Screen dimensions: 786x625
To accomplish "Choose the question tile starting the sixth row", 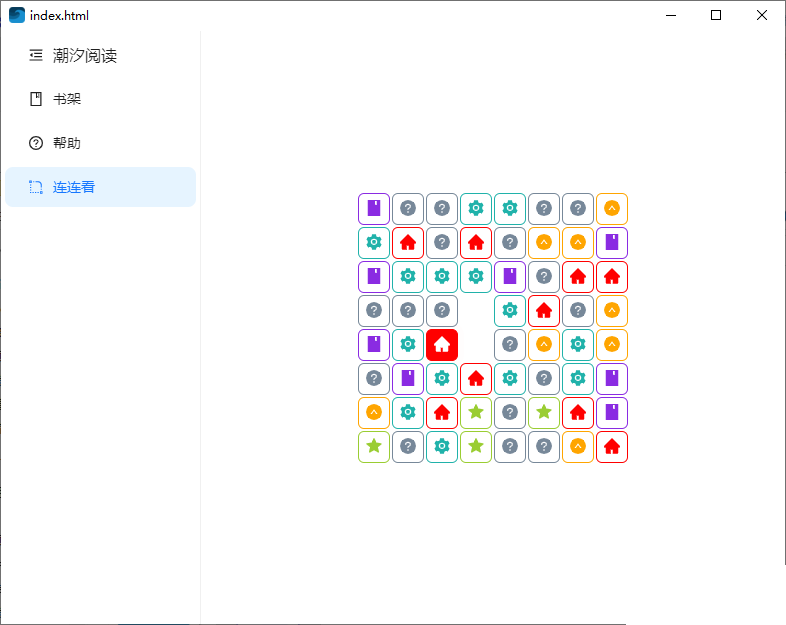I will coord(374,378).
